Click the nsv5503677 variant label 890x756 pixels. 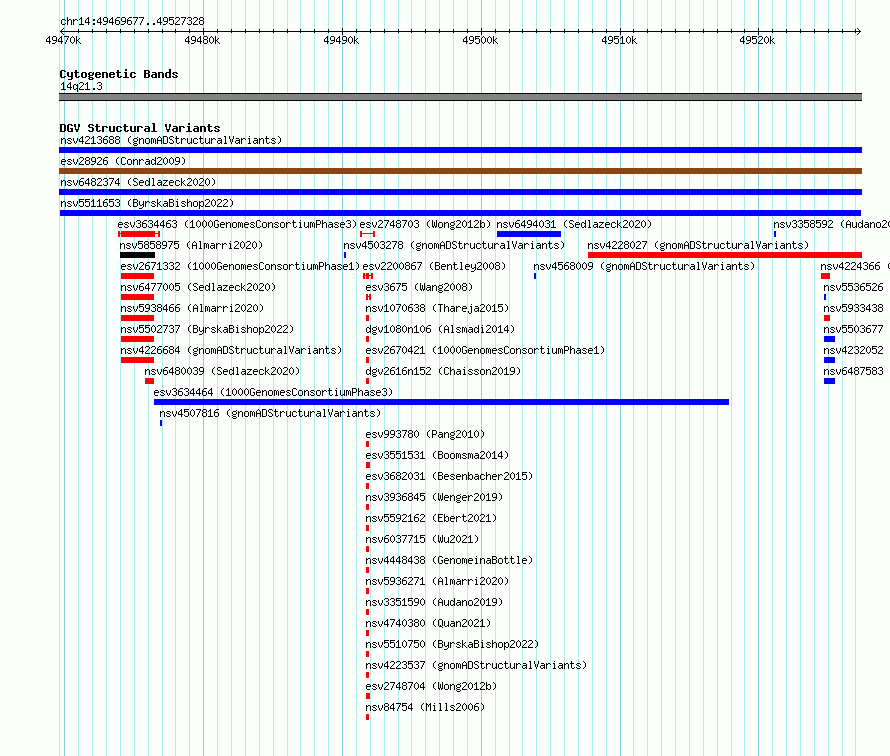853,329
